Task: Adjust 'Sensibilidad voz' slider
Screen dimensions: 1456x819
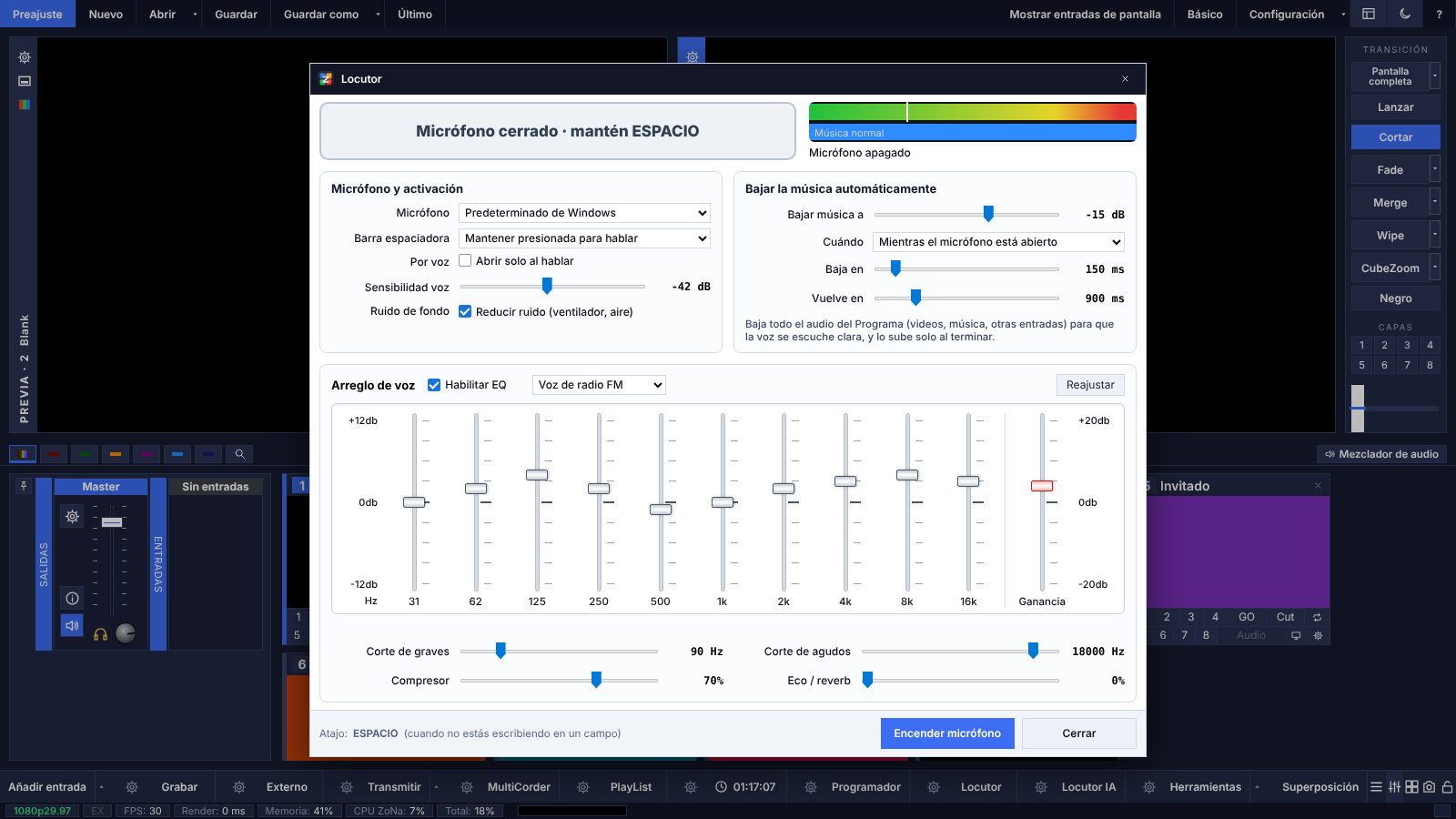Action: click(552, 287)
